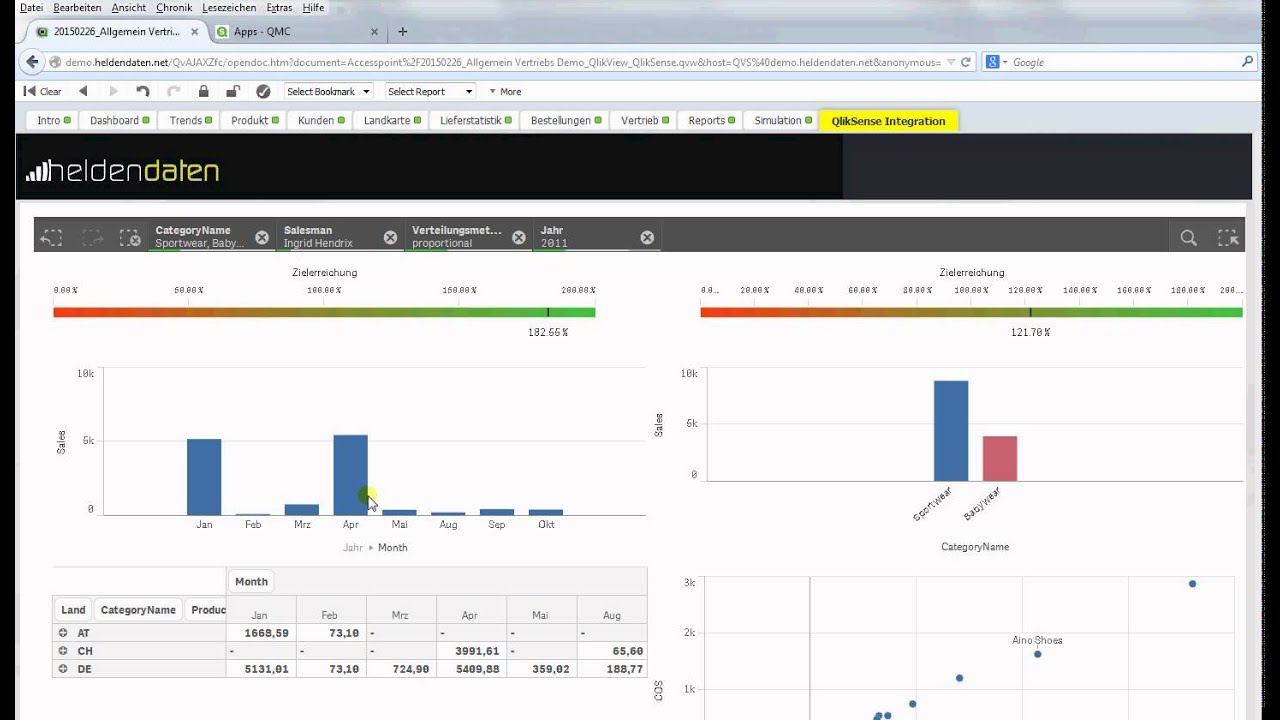
Task: Click the red Babywear bar
Action: click(x=1000, y=458)
